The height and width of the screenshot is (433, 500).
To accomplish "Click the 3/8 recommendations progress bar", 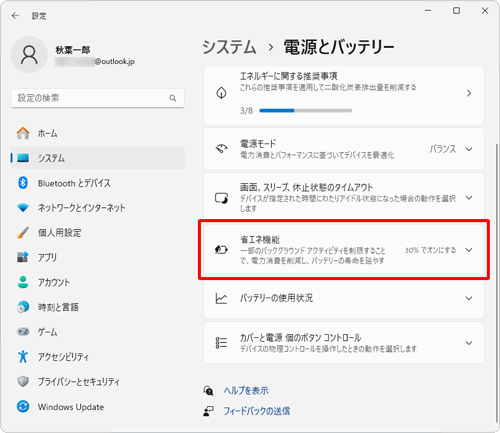I will pos(306,110).
